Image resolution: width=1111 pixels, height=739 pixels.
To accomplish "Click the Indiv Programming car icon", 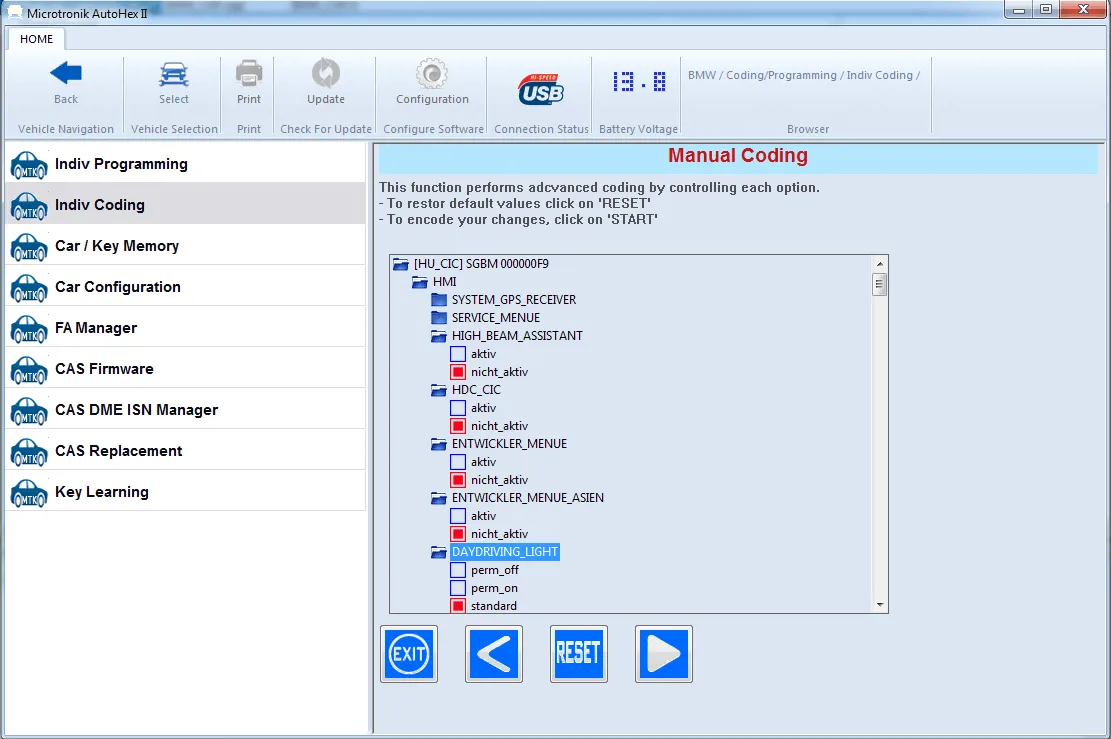I will point(29,164).
